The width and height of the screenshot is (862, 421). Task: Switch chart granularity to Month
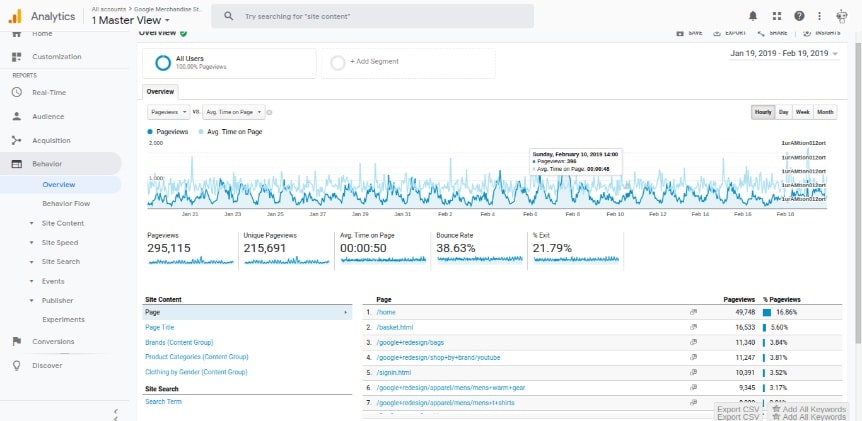tap(825, 112)
